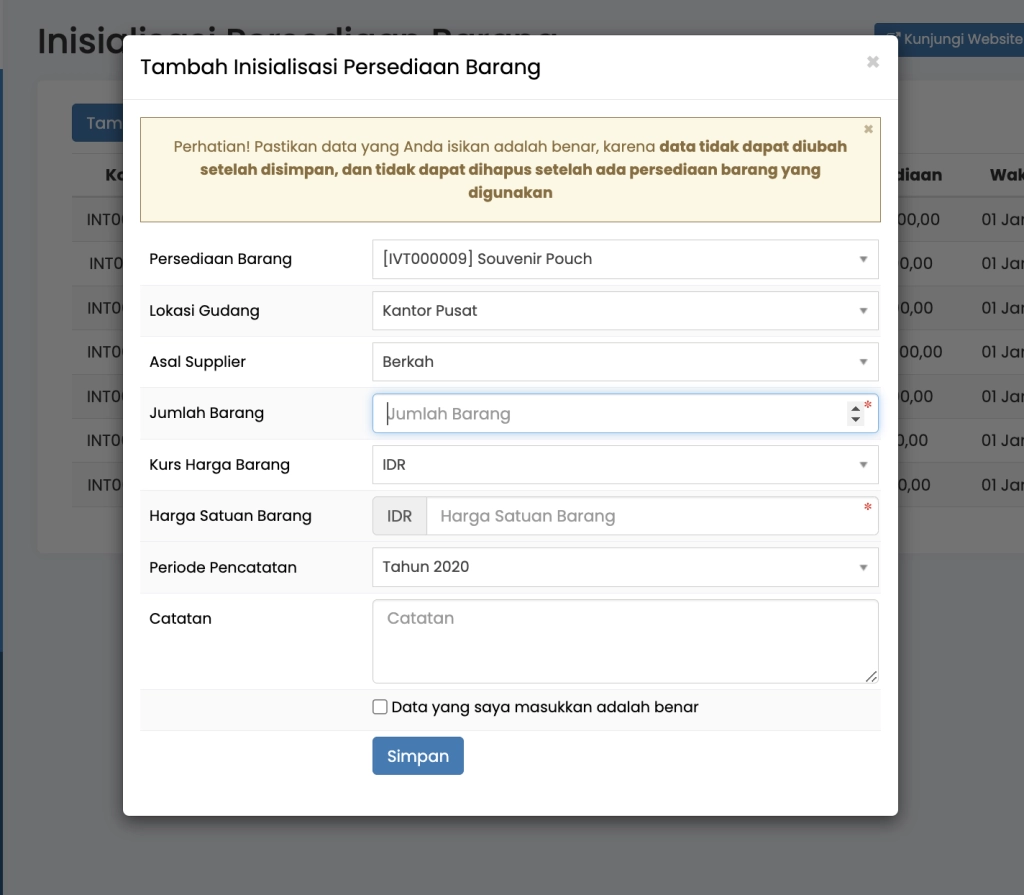The image size is (1024, 895).
Task: Click the up arrow of Jumlah Barang spinner
Action: coord(854,408)
